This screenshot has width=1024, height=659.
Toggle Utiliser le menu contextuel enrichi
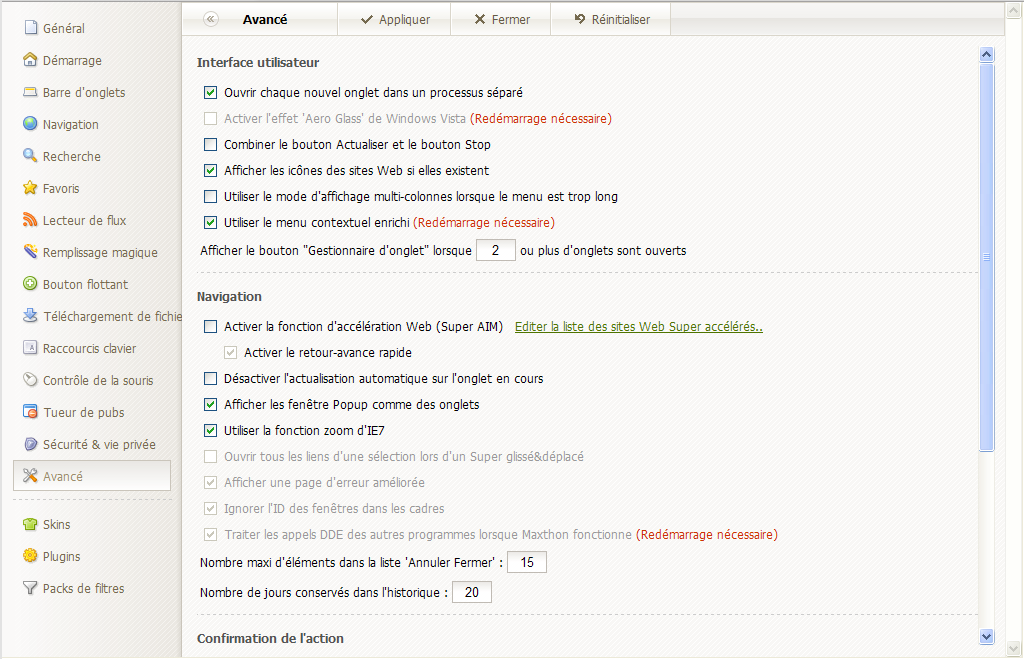(210, 223)
